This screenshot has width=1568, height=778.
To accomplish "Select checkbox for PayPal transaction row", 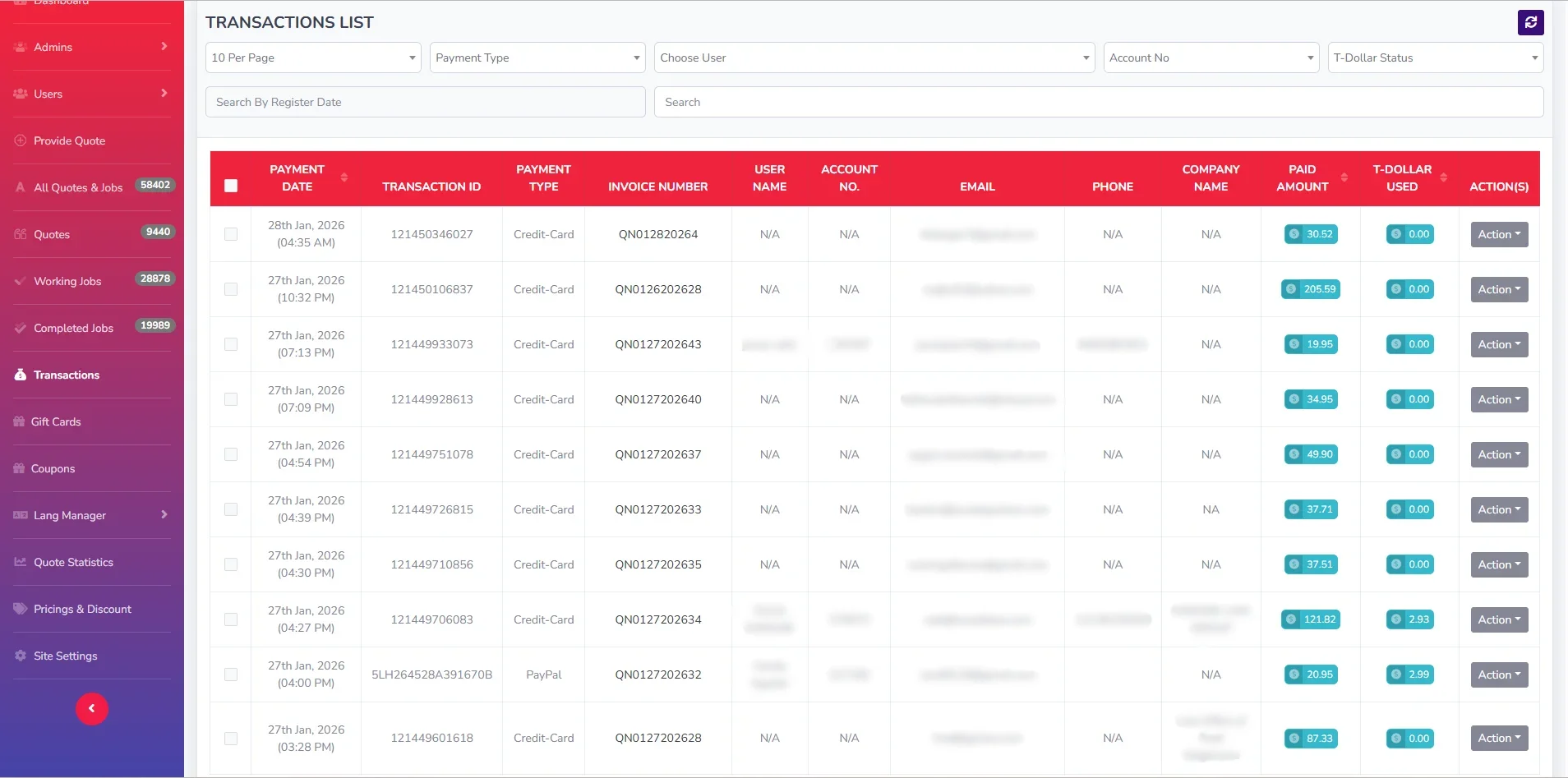I will (x=231, y=674).
